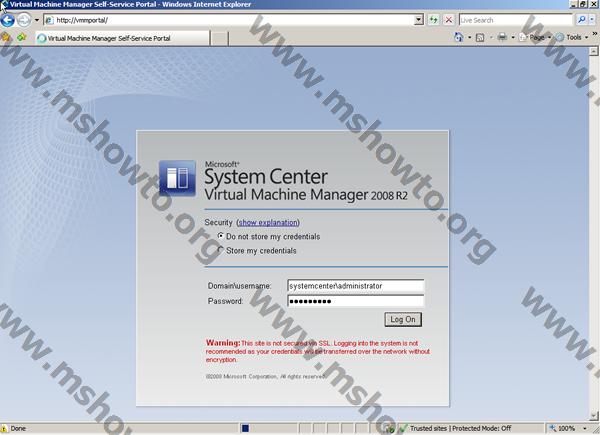Expand the address bar history dropdown arrow
Viewport: 600px width, 435px height.
pyautogui.click(x=419, y=20)
